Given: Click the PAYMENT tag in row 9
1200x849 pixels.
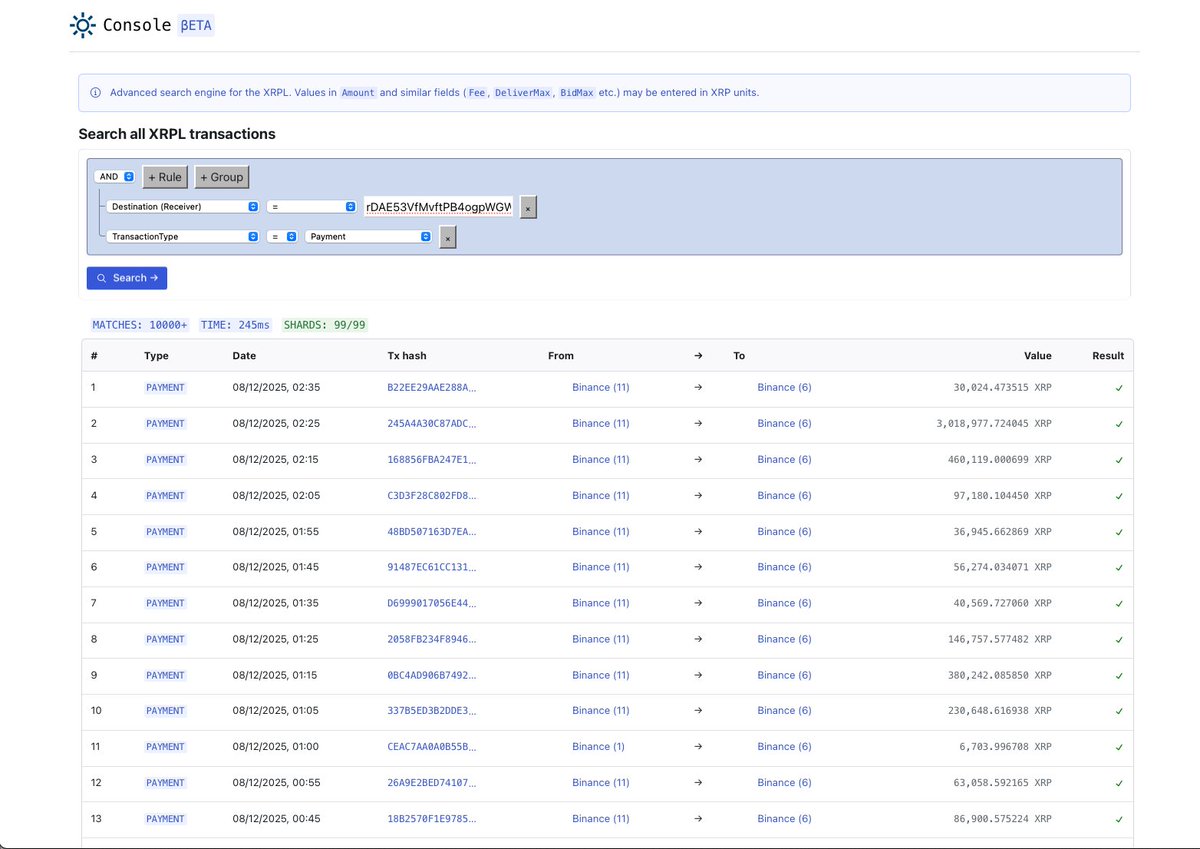Looking at the screenshot, I should point(165,675).
